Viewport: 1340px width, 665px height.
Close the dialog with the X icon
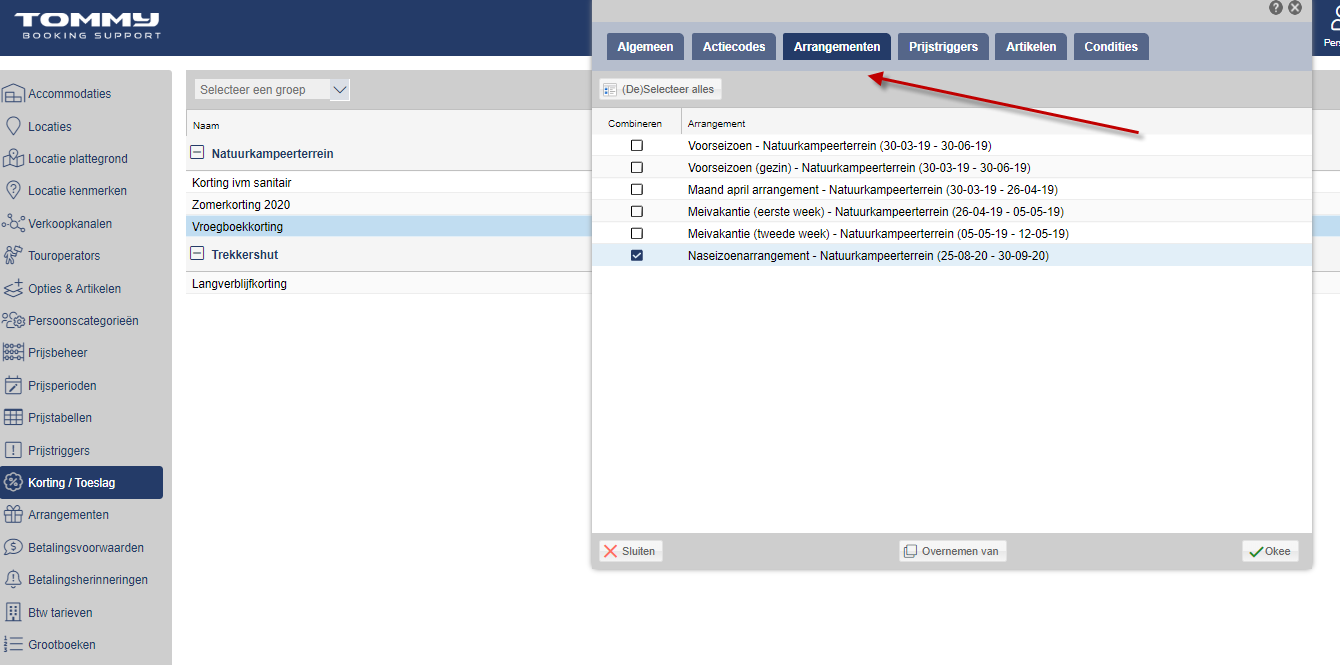[x=1295, y=7]
